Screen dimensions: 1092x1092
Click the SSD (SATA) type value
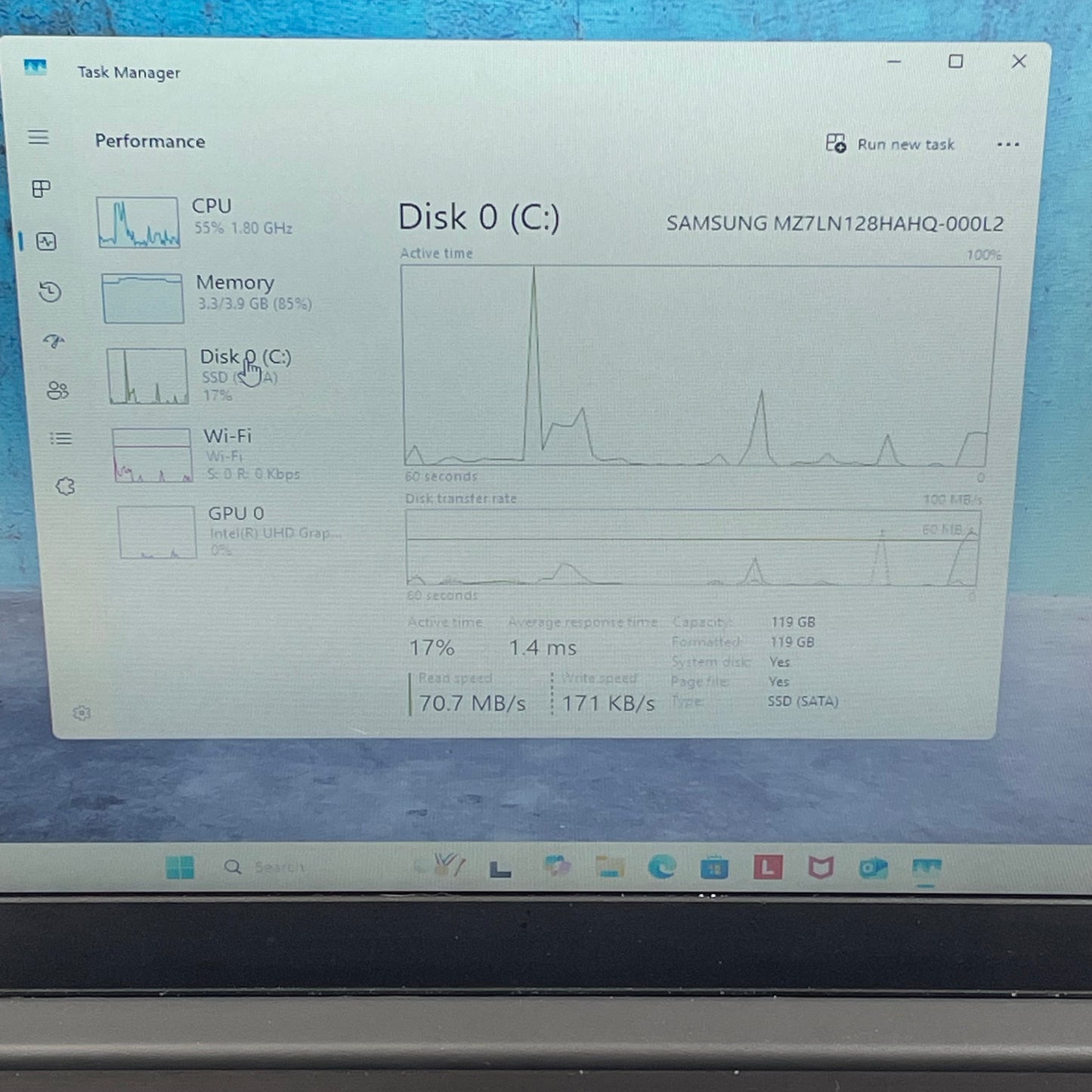point(803,701)
